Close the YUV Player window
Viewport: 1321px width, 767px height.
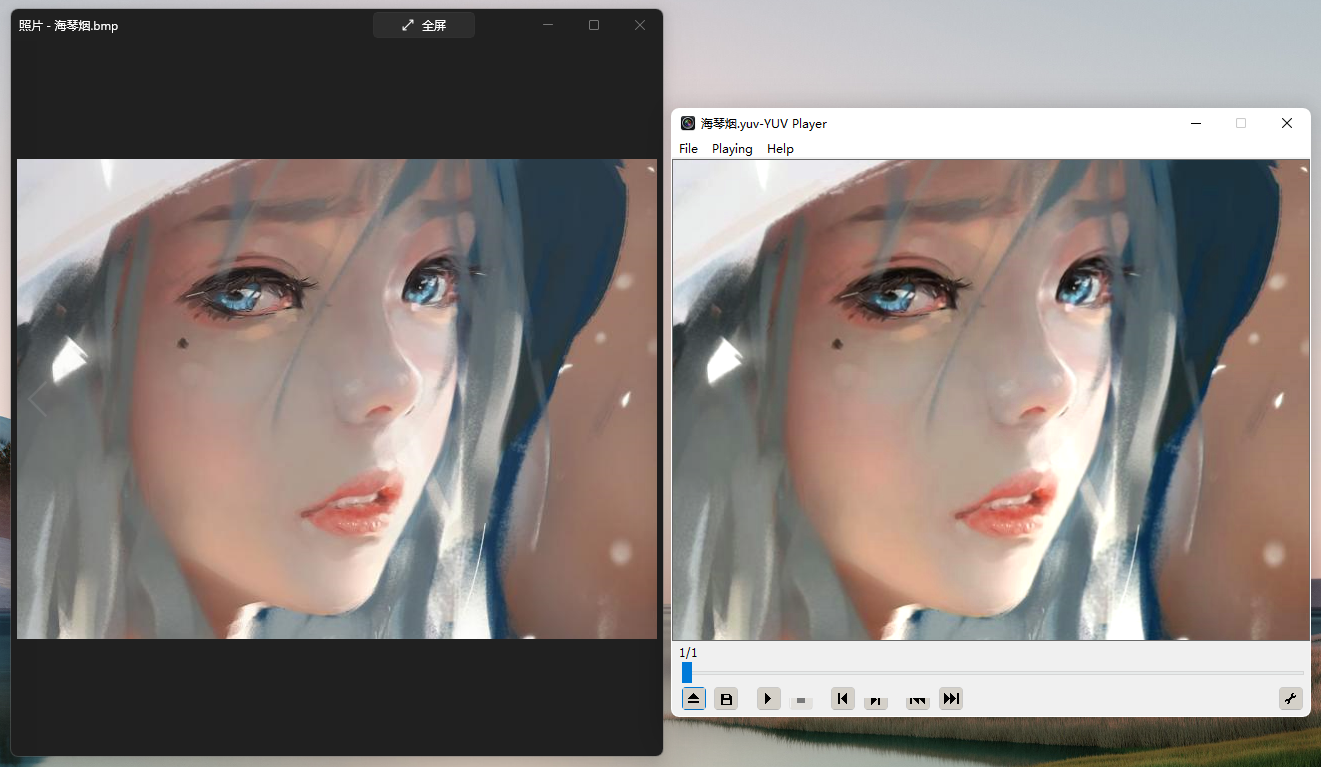(x=1287, y=123)
